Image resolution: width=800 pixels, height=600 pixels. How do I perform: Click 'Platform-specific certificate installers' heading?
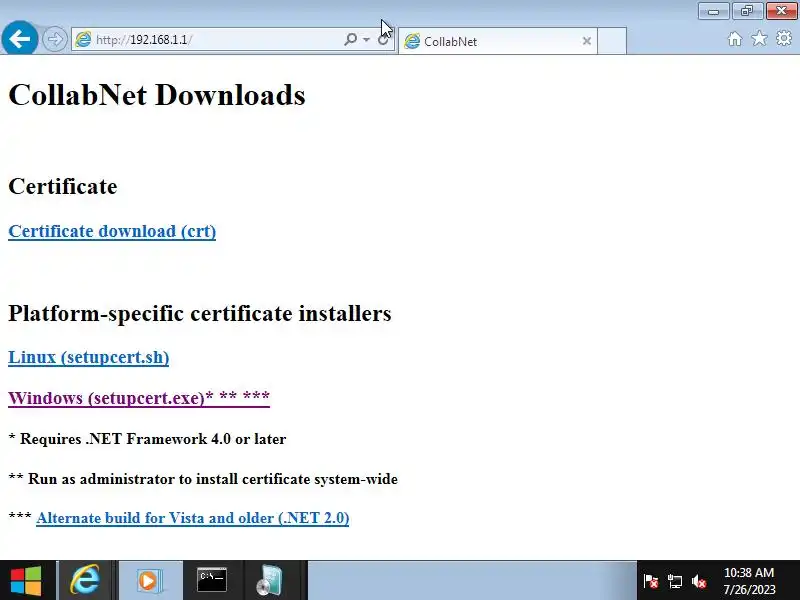coord(199,313)
